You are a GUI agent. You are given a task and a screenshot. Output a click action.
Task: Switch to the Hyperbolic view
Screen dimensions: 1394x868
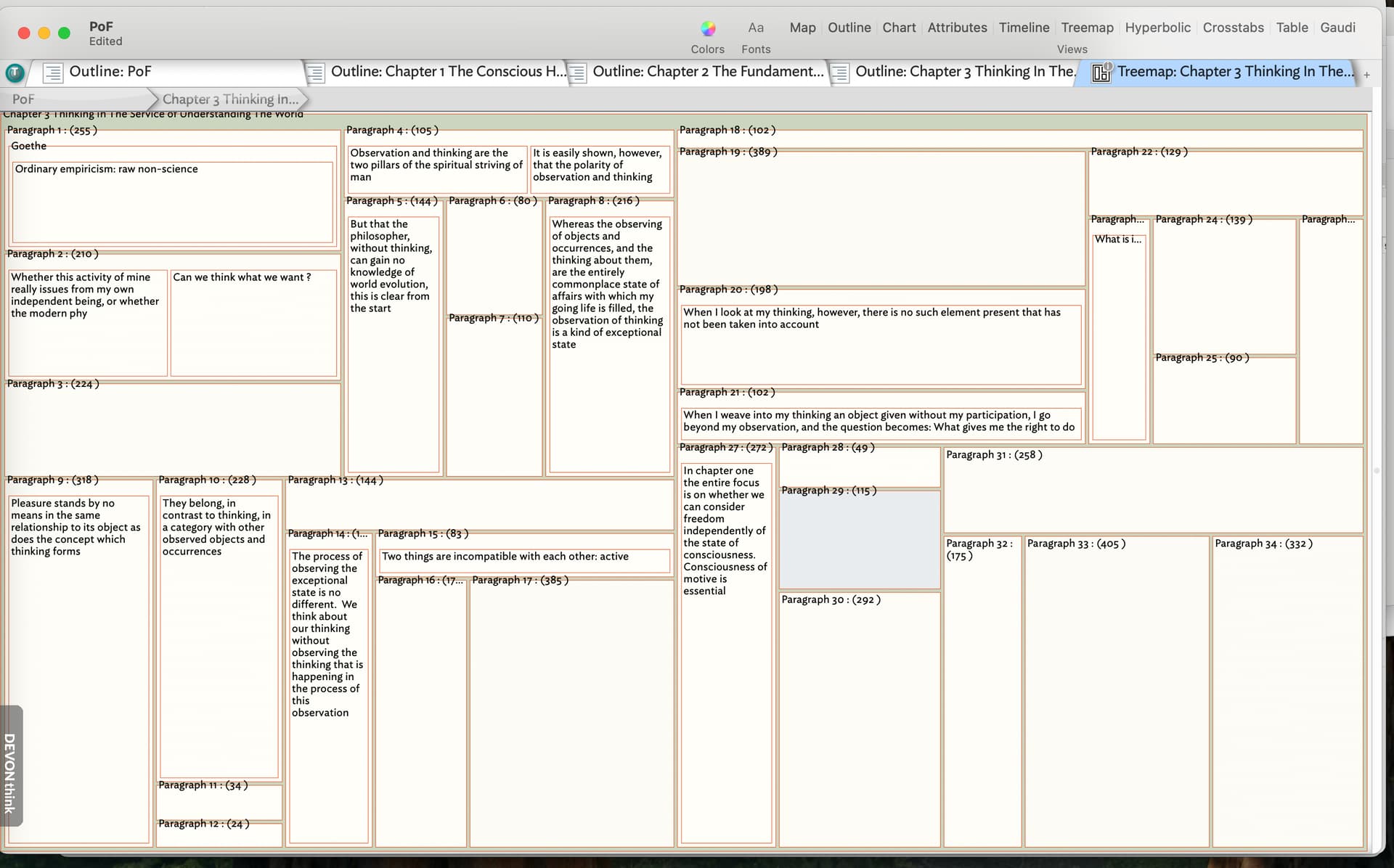tap(1157, 28)
